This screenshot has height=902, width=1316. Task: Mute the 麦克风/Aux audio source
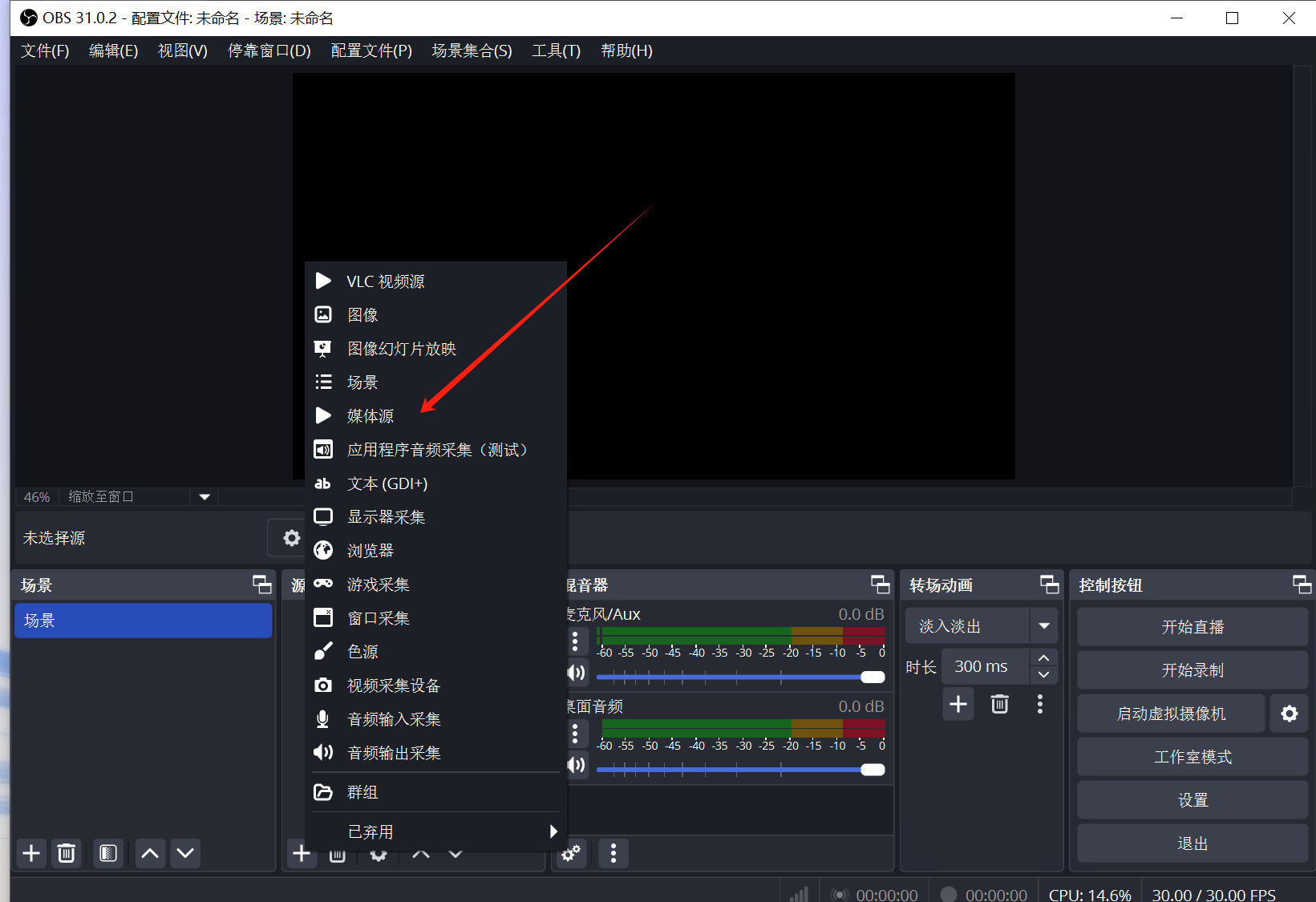(577, 673)
